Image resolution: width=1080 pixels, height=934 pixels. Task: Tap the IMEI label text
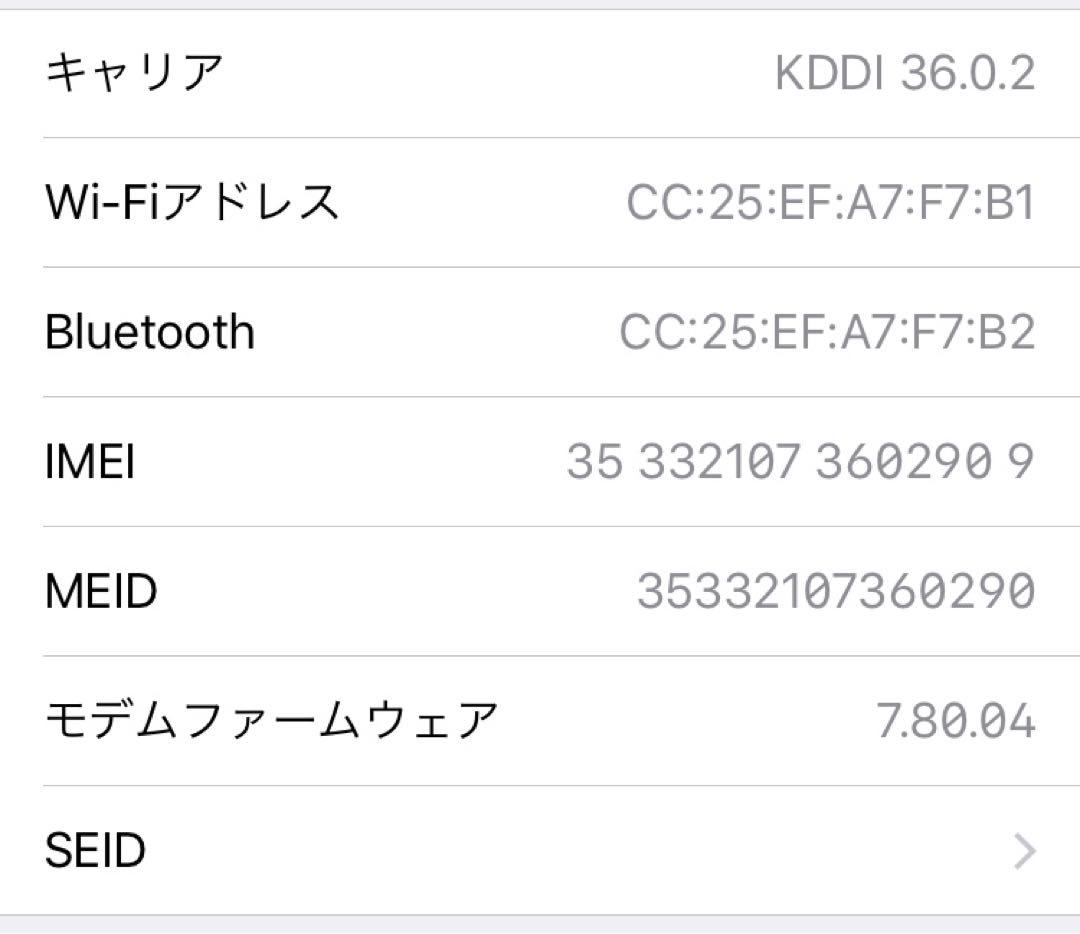click(92, 460)
